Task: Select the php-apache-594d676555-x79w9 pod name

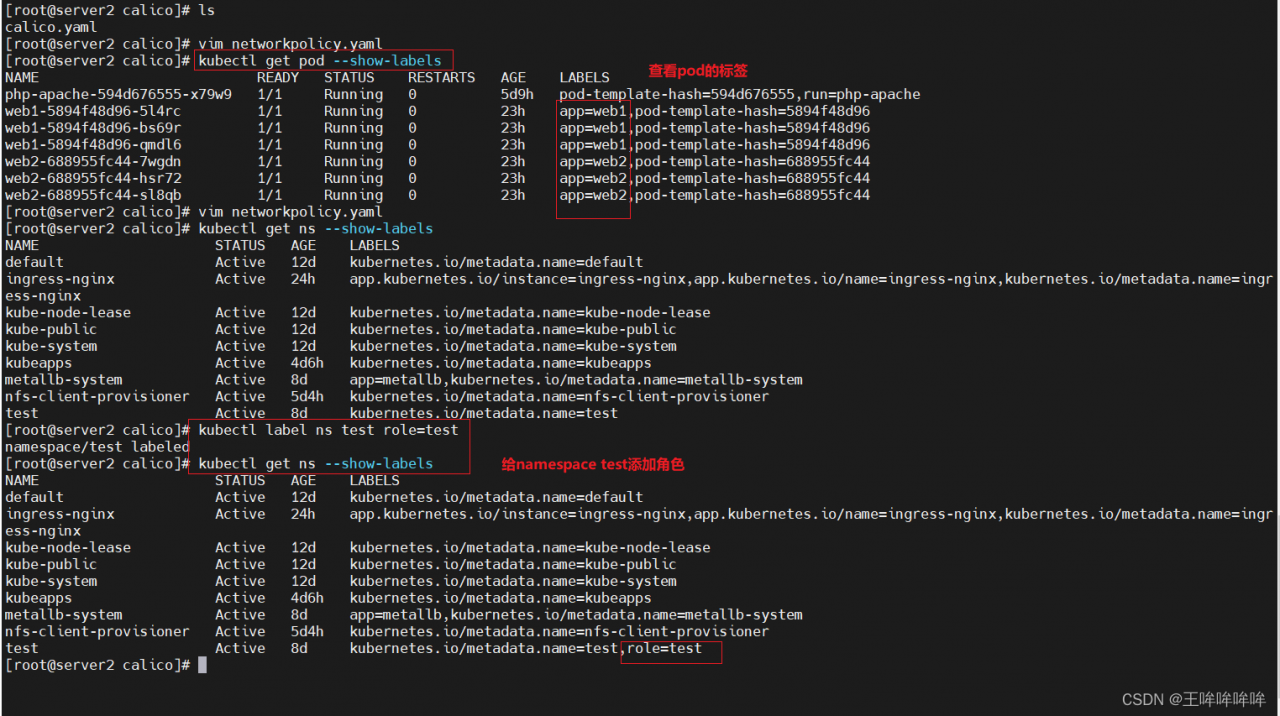Action: pyautogui.click(x=118, y=95)
